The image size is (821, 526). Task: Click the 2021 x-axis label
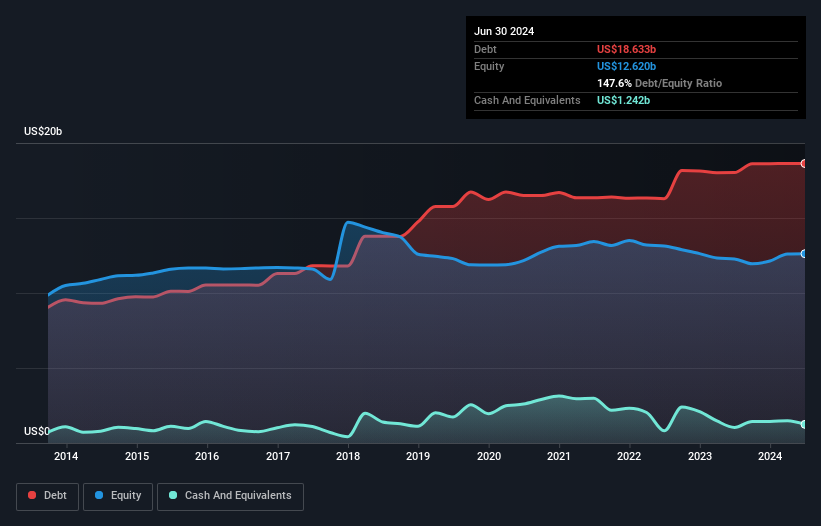pos(559,456)
